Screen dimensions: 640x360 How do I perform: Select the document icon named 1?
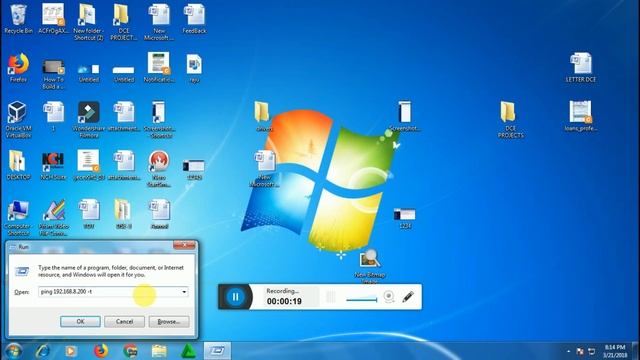(x=53, y=116)
